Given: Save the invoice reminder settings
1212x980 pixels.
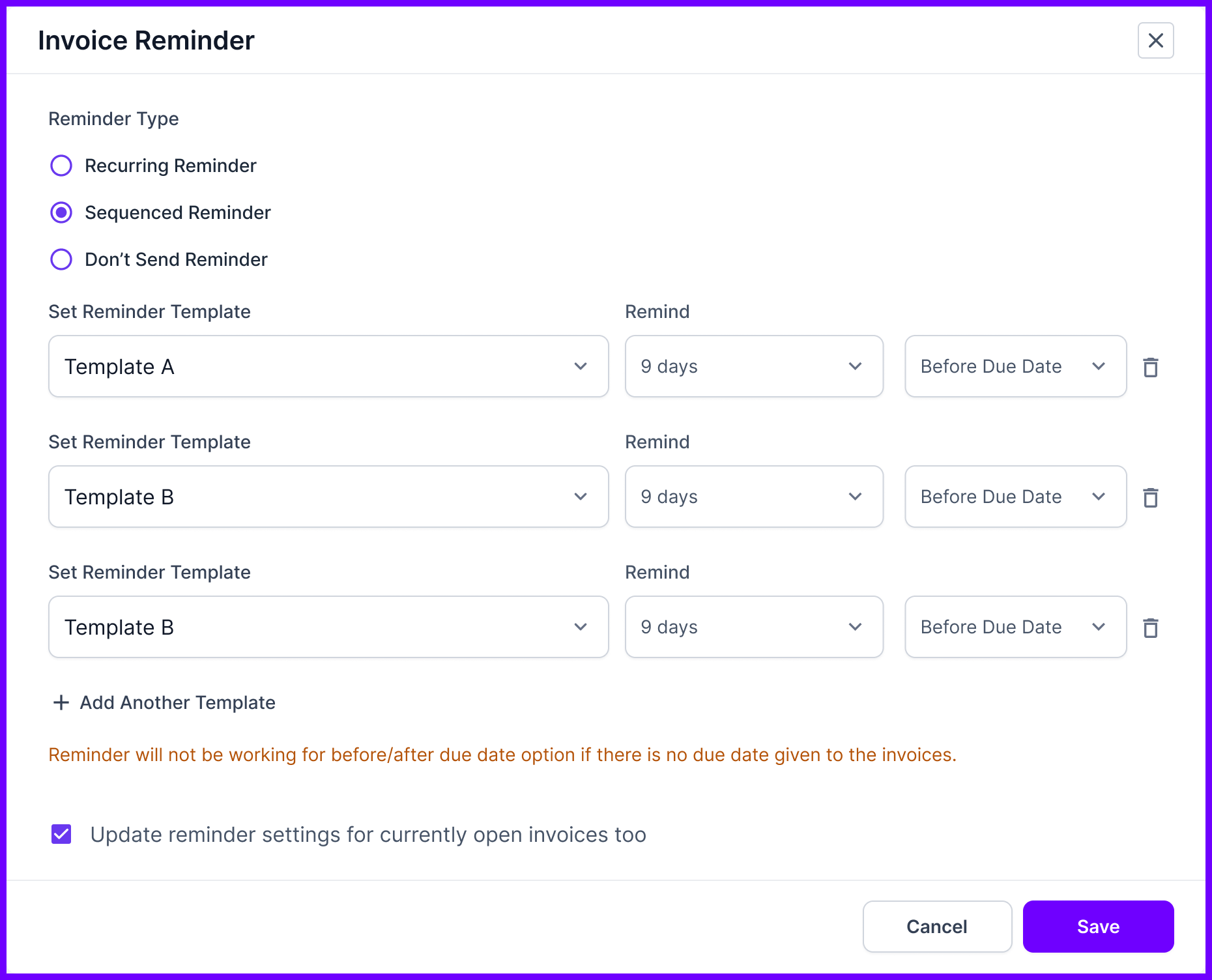Looking at the screenshot, I should click(1098, 926).
